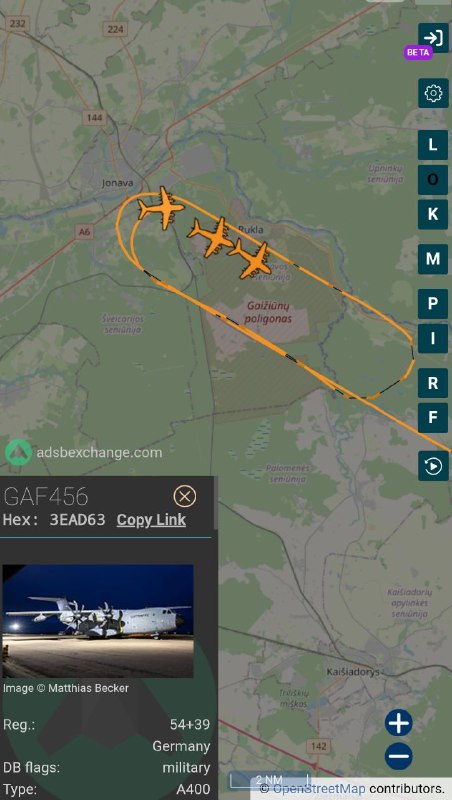Copy link for hex 3EAD63
452x800 pixels.
151,520
